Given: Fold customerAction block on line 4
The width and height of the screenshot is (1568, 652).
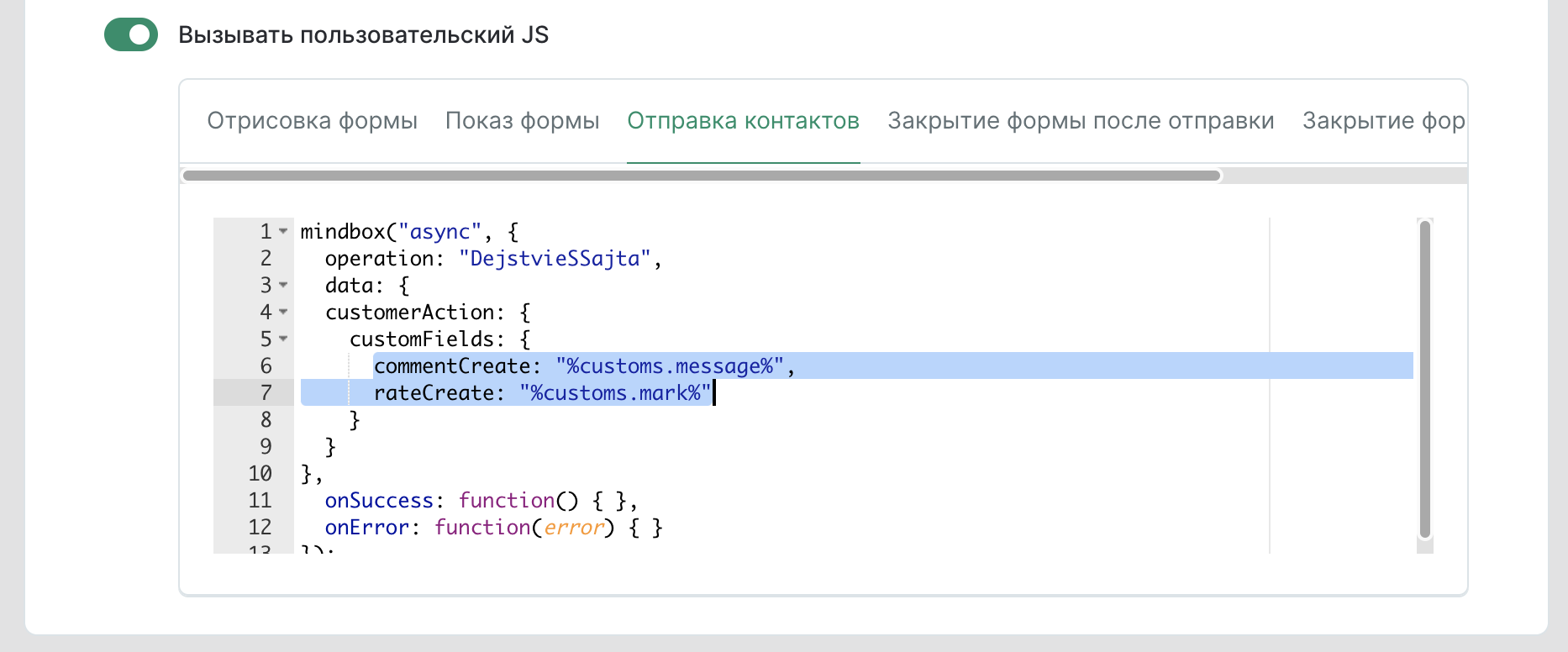Looking at the screenshot, I should pos(283,312).
